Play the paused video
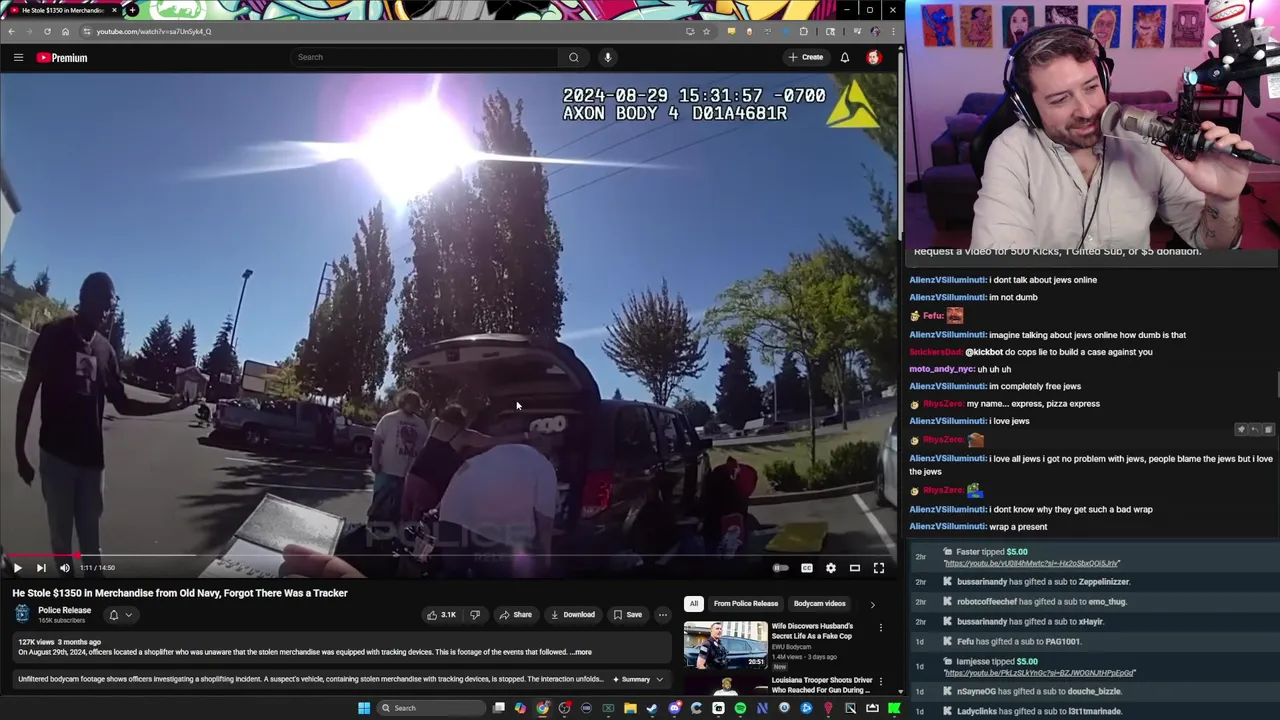1280x720 pixels. [17, 568]
